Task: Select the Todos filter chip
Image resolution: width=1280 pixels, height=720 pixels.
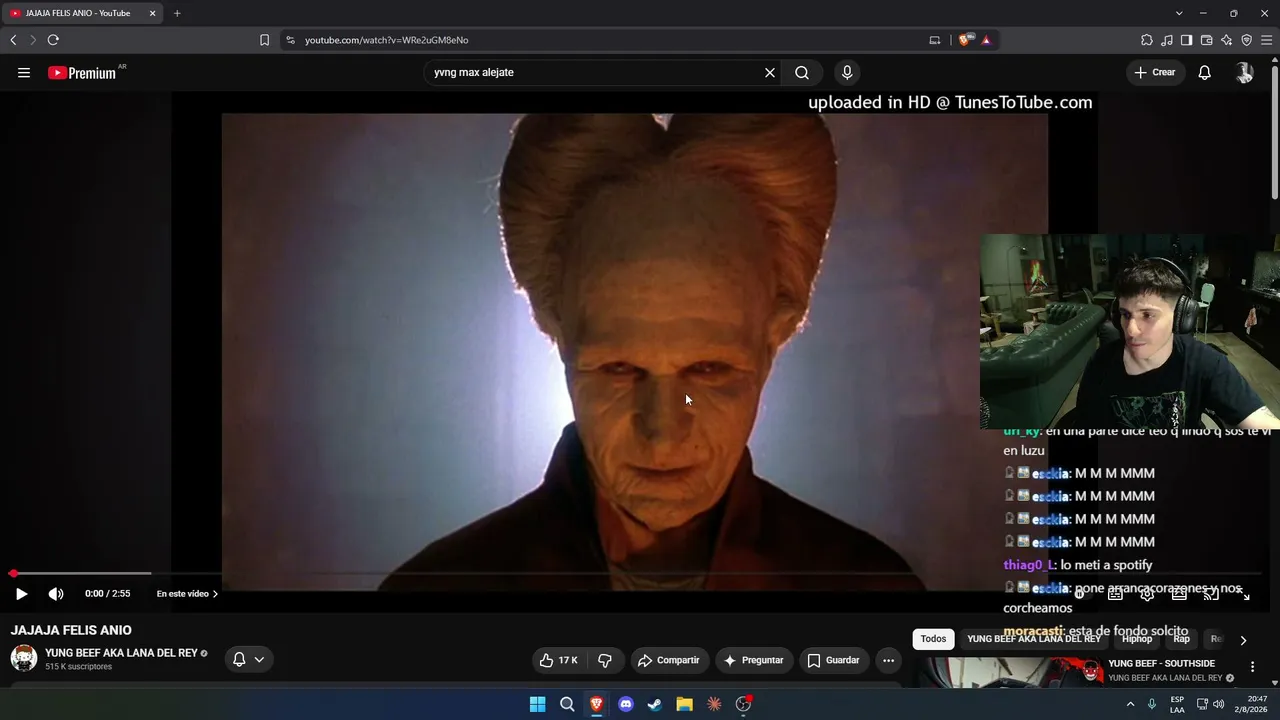Action: pyautogui.click(x=933, y=639)
